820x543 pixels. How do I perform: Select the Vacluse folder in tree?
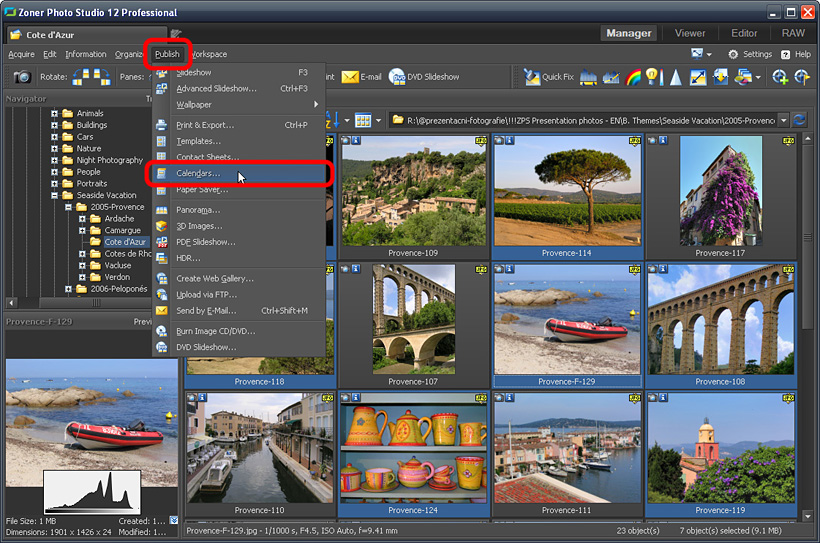point(118,265)
